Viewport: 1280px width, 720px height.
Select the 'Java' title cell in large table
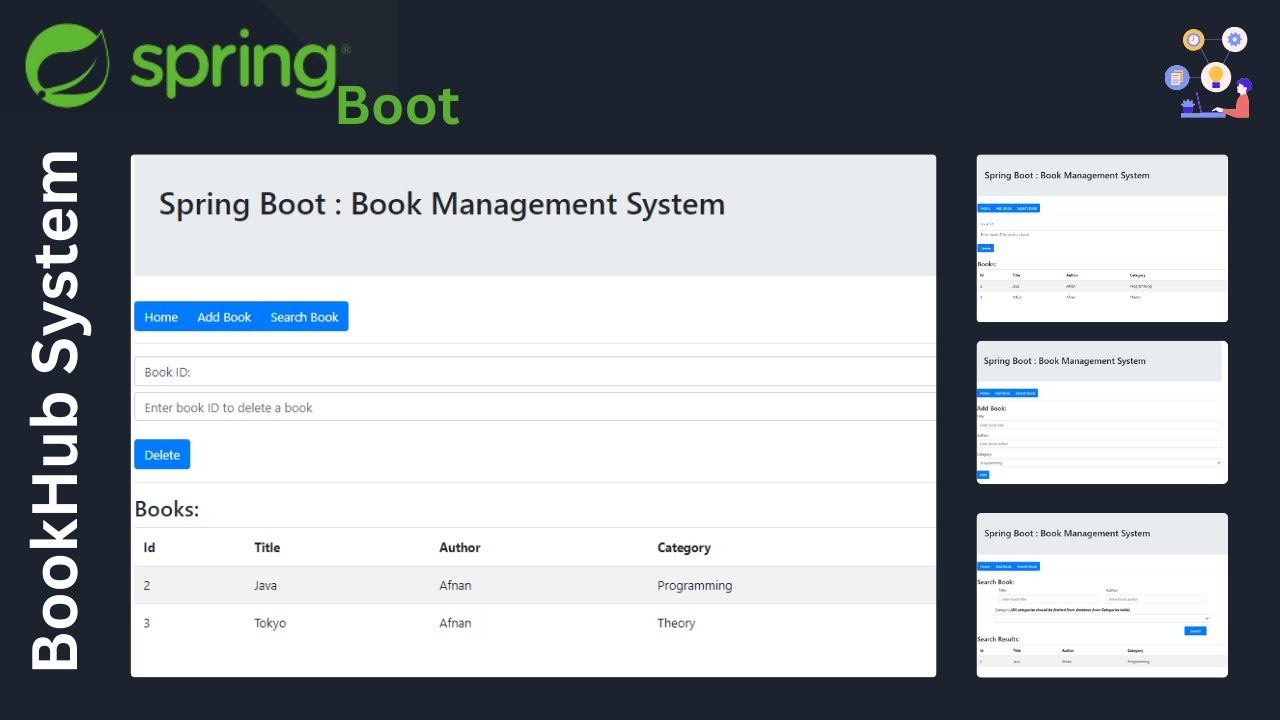pos(265,585)
